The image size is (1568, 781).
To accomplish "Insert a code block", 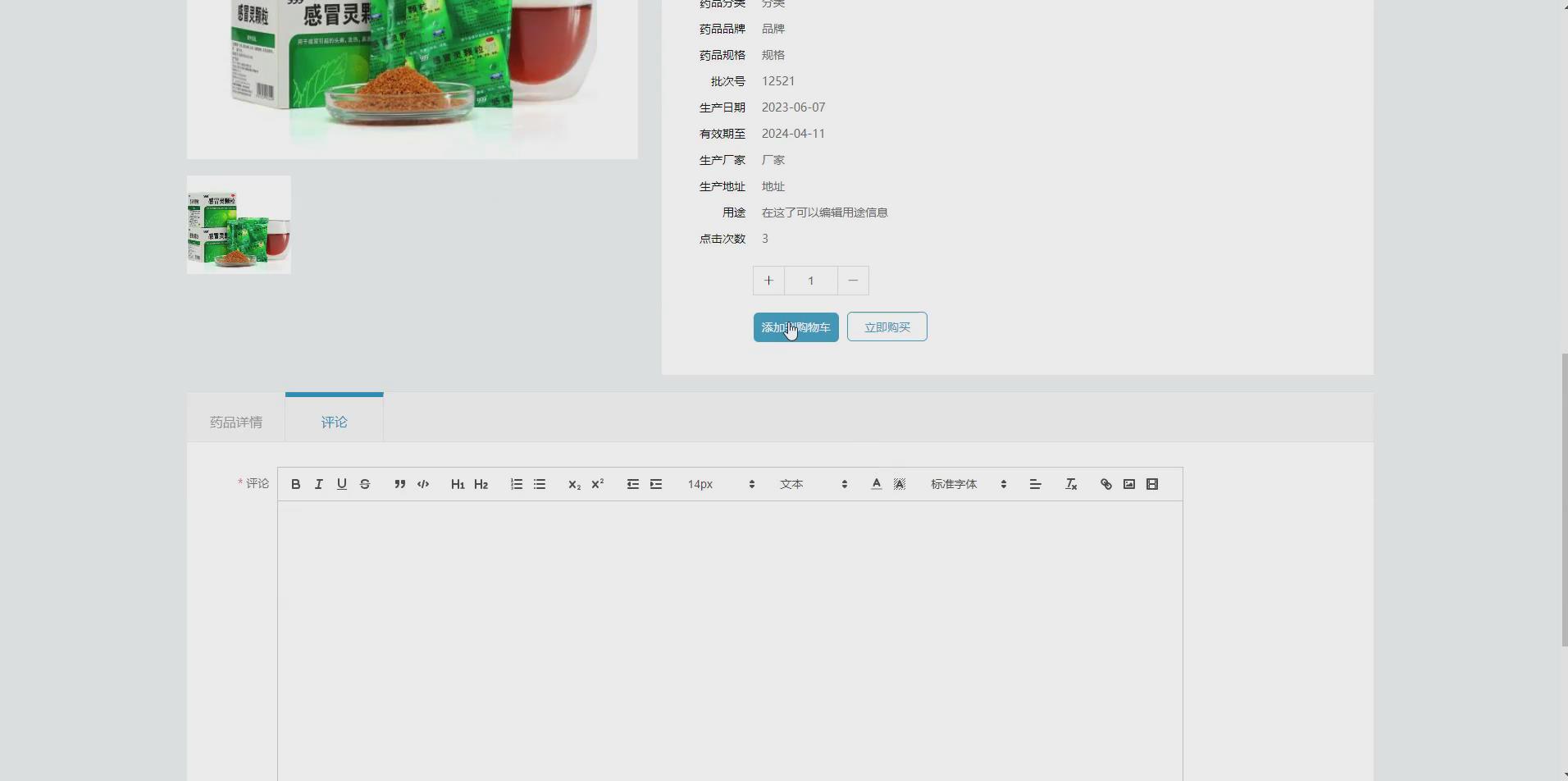I will coord(422,484).
